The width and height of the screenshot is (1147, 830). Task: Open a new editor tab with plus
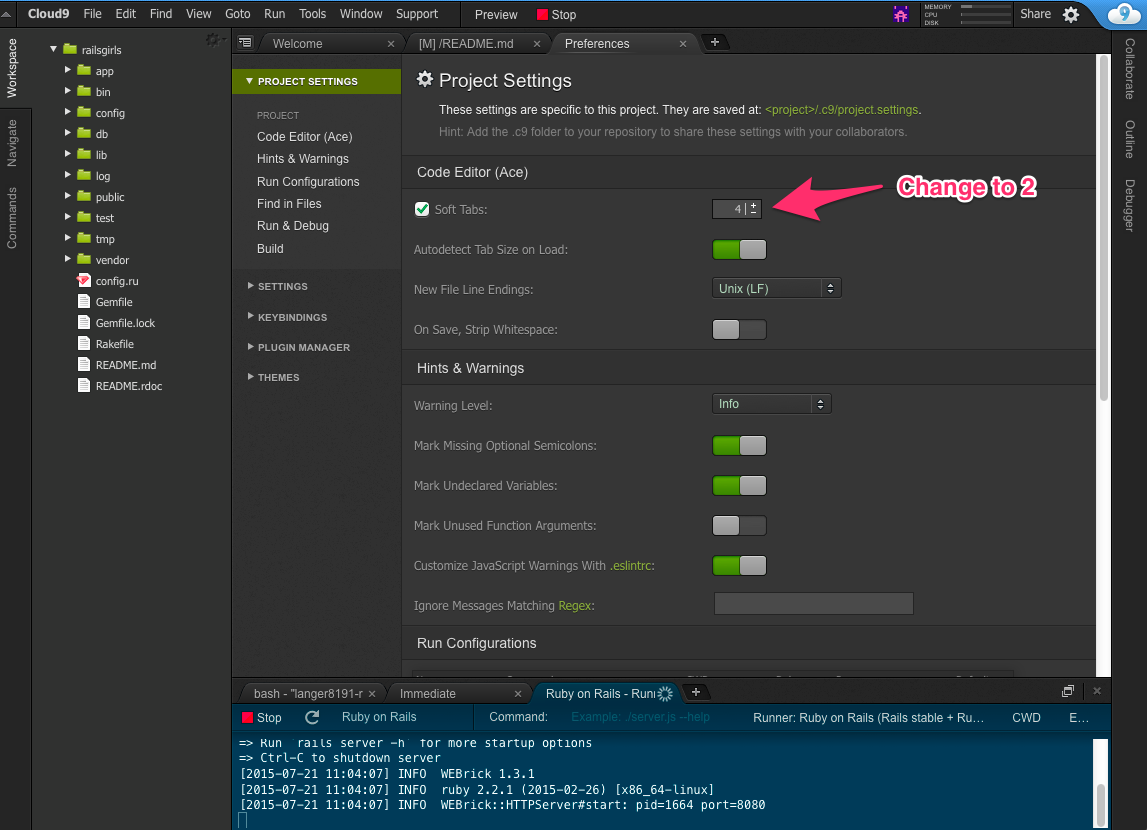pos(715,42)
